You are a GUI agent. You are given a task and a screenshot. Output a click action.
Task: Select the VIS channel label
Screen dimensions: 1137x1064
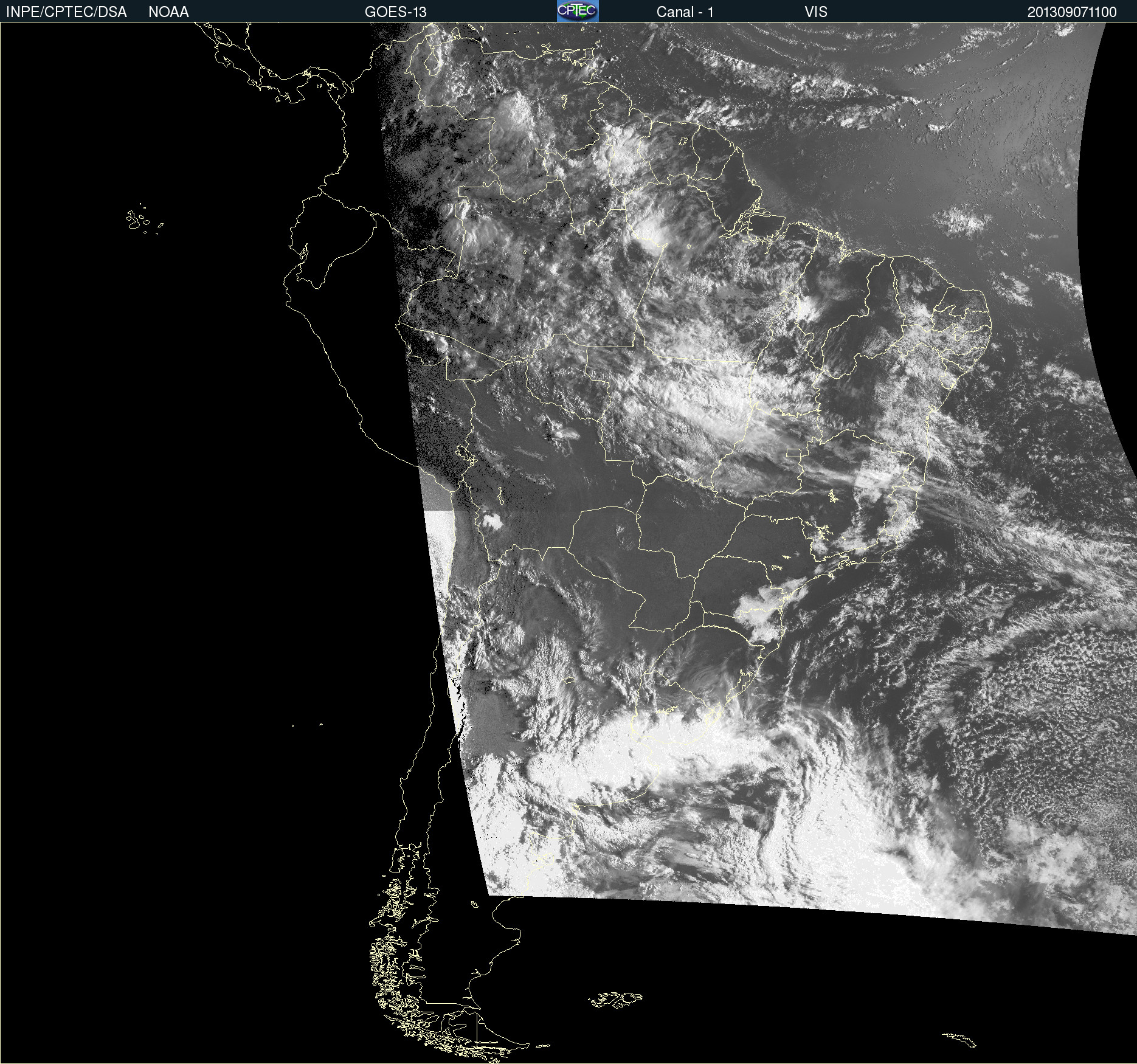[x=816, y=12]
